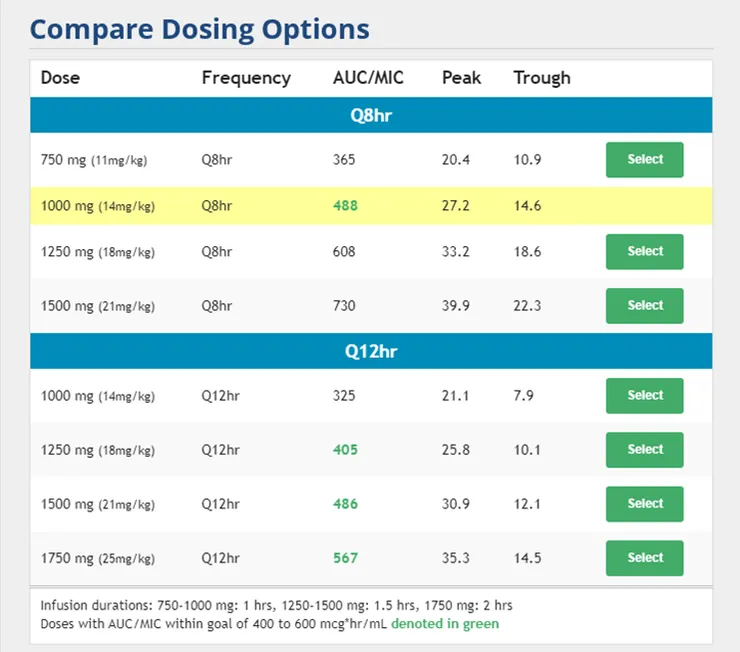This screenshot has width=740, height=652.
Task: Pick the 1250 mg Q12hr Select button
Action: [644, 450]
